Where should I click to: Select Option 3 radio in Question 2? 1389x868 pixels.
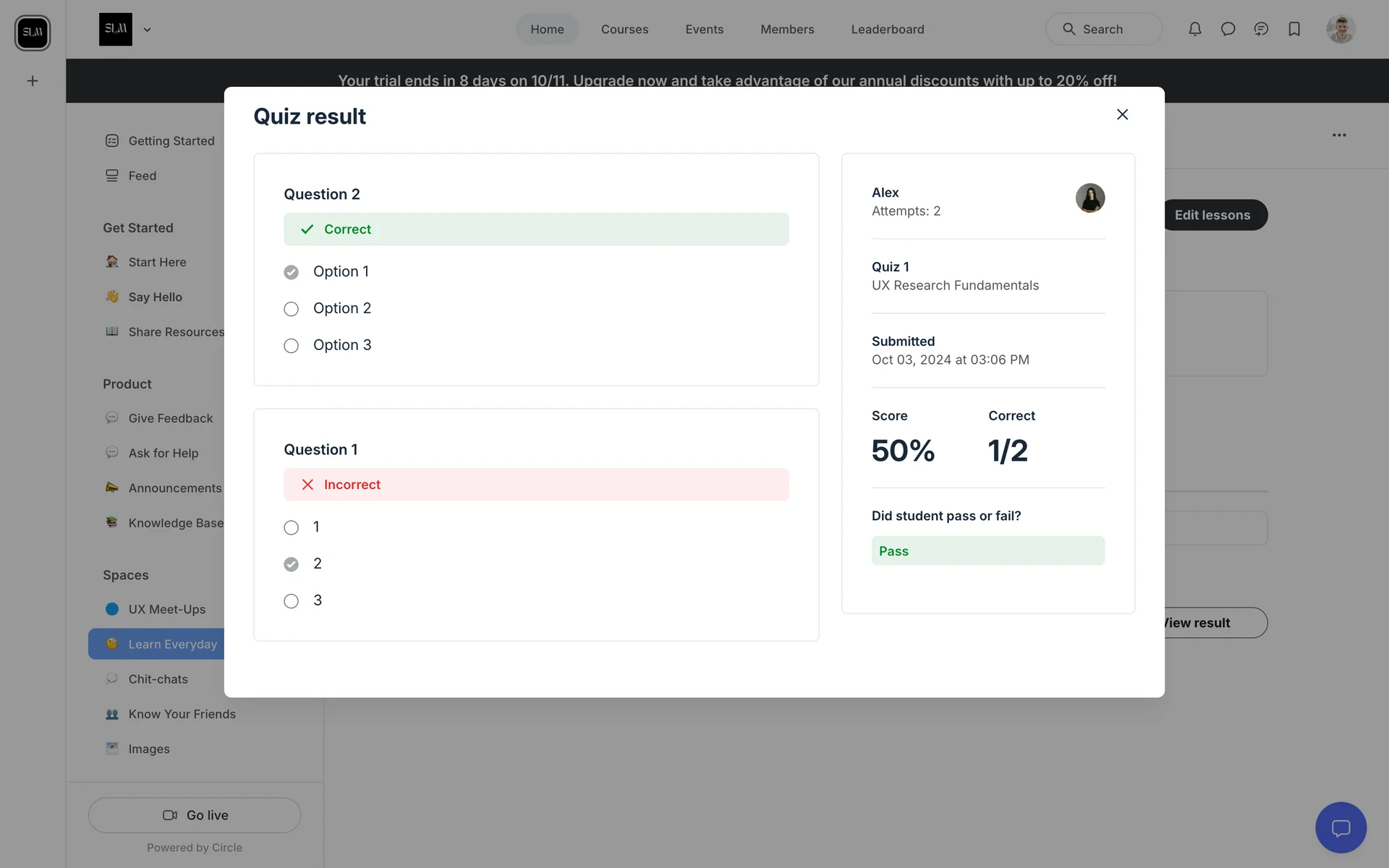click(x=291, y=346)
